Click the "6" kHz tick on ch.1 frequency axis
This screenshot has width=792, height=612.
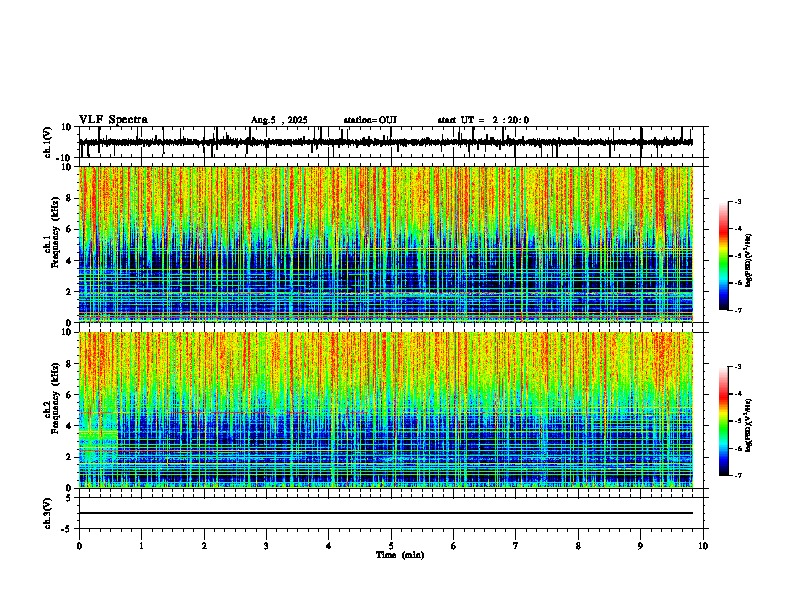[x=69, y=229]
